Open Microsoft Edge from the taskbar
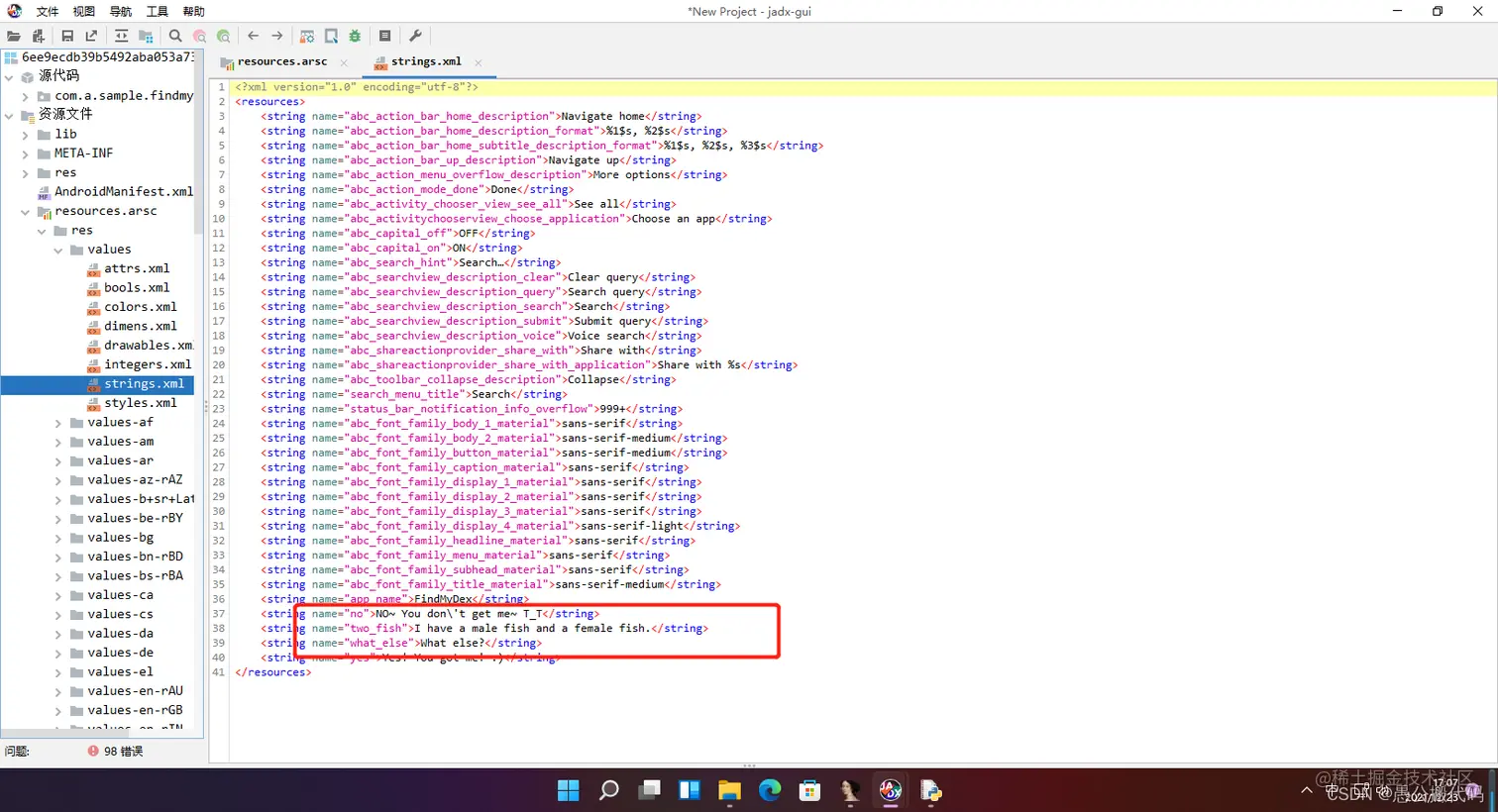The image size is (1498, 812). [x=770, y=790]
